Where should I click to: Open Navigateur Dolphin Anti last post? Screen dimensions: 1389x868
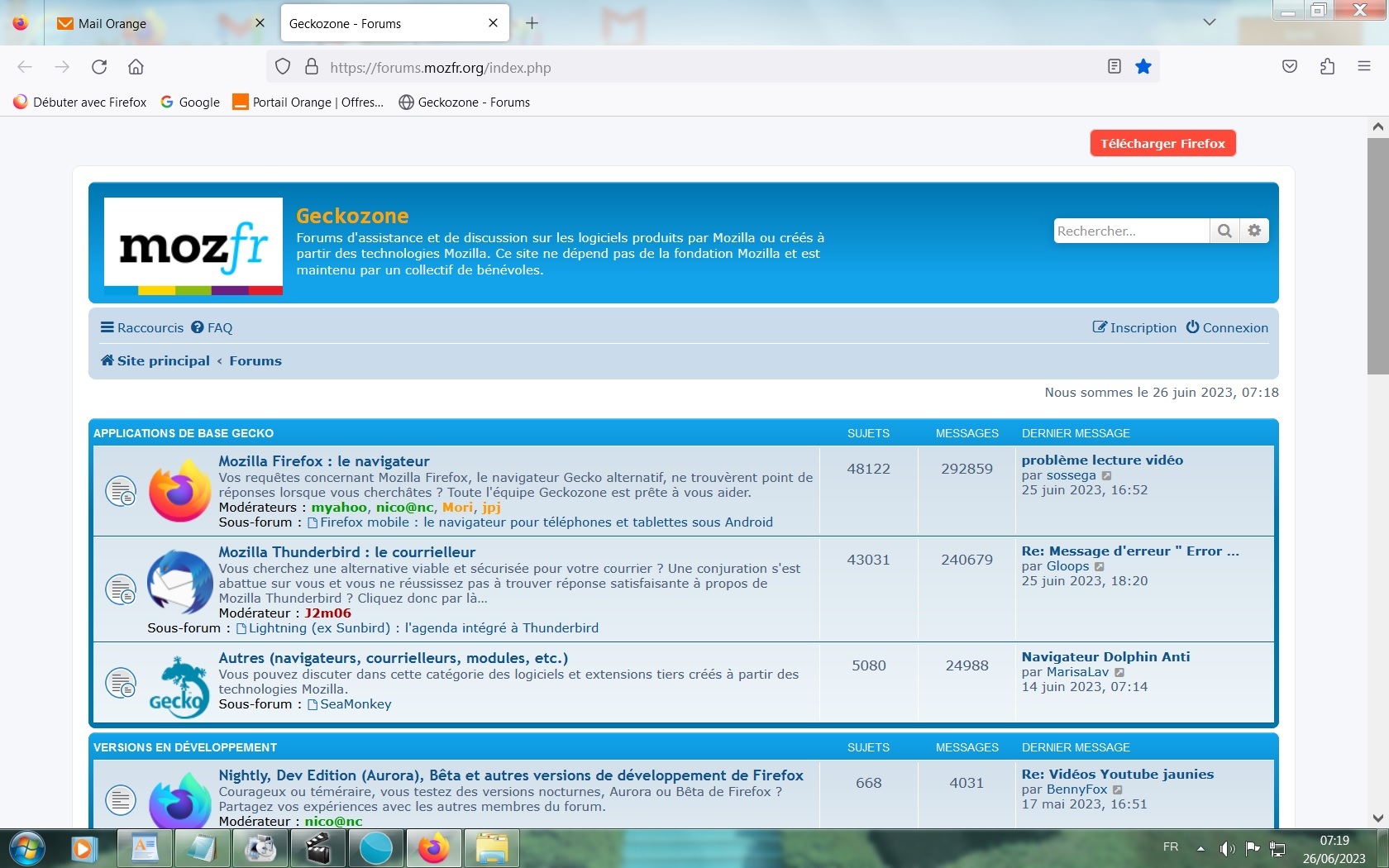[1106, 657]
